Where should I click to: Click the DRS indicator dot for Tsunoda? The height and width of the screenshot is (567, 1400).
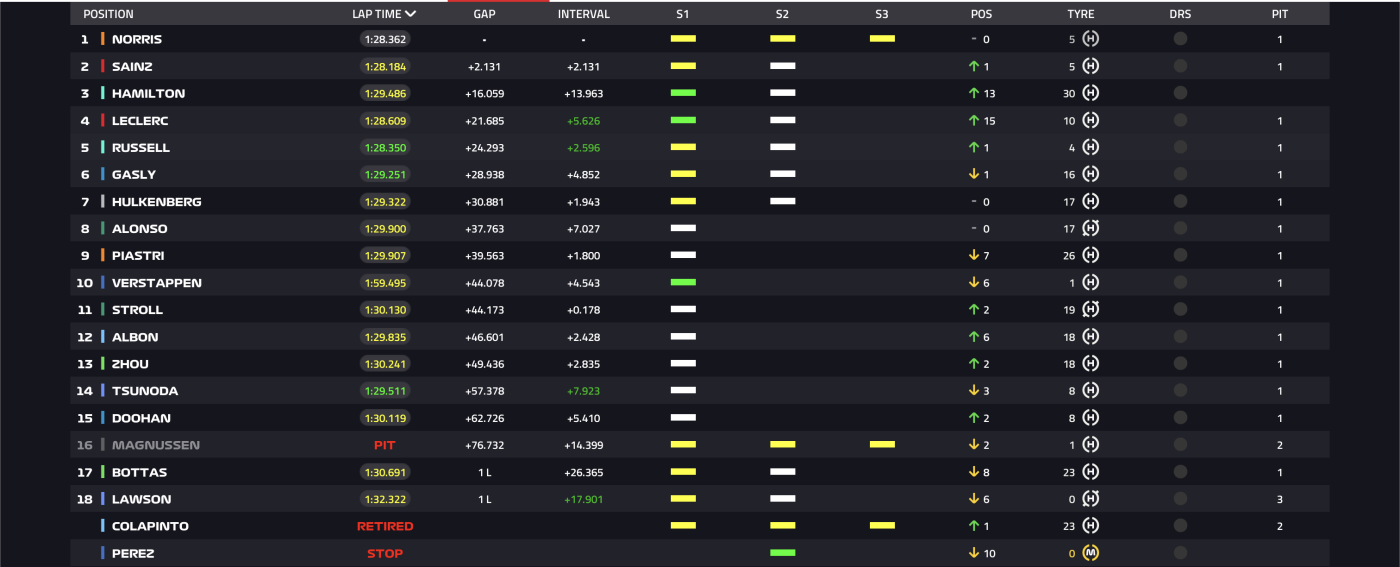click(x=1180, y=390)
